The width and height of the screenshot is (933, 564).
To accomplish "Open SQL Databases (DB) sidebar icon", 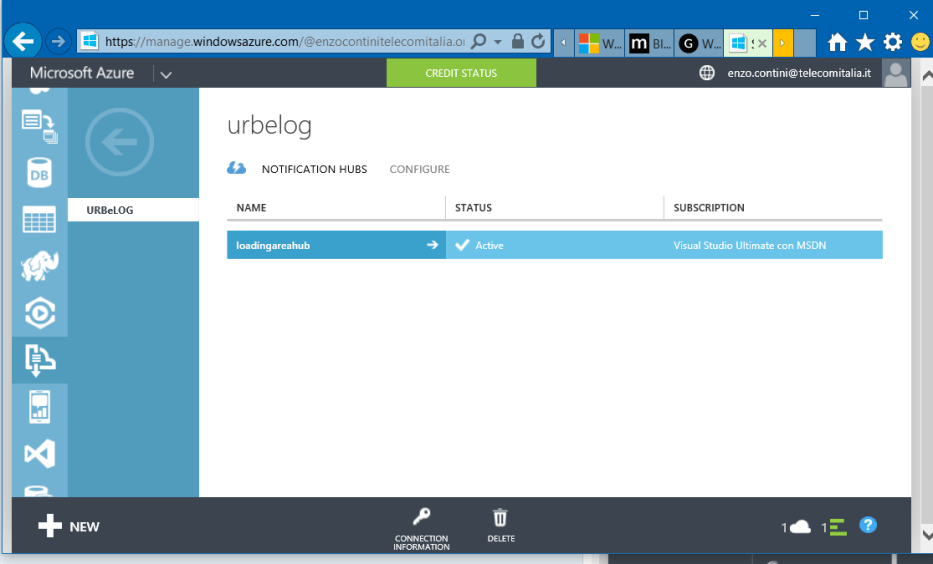I will (x=39, y=173).
